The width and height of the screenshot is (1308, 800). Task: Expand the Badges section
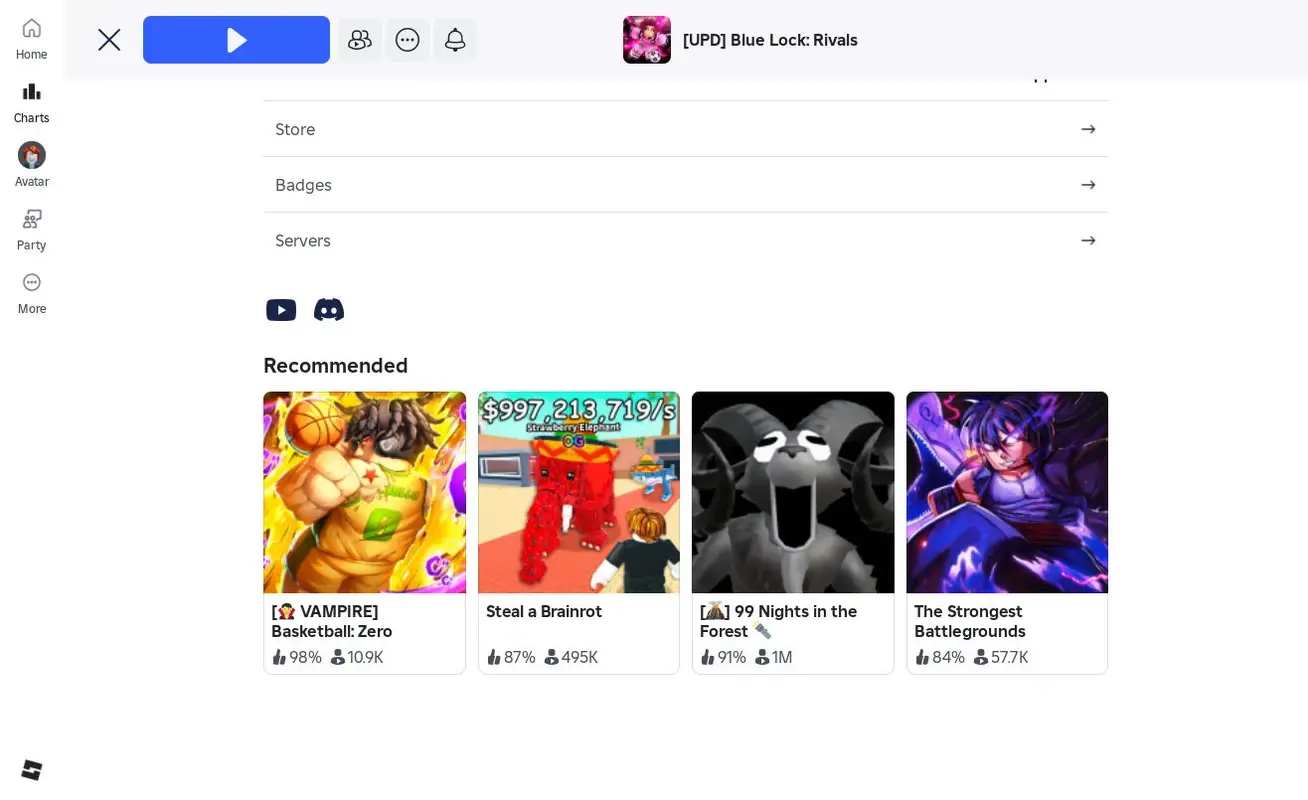[685, 185]
